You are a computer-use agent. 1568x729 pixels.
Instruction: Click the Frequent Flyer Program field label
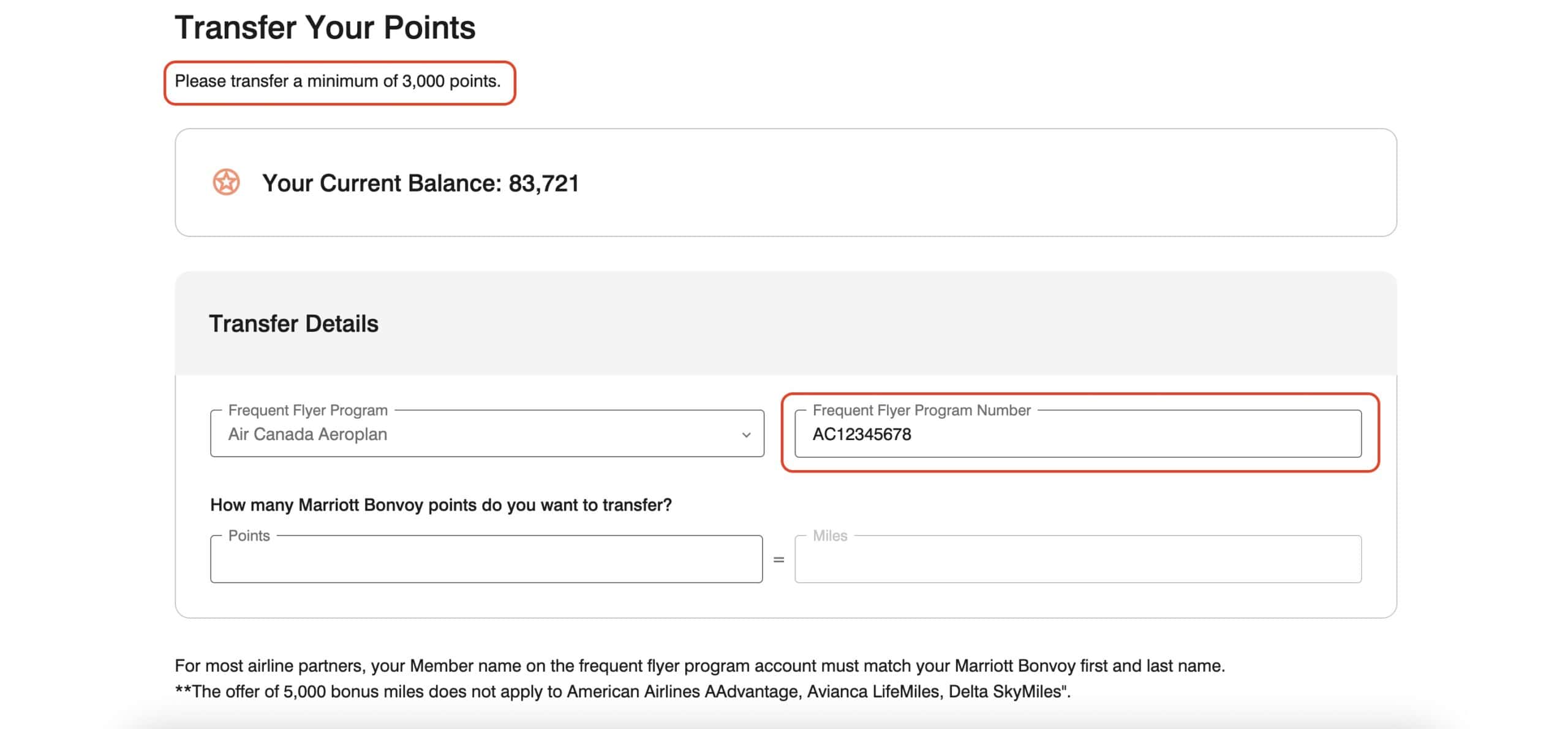pyautogui.click(x=307, y=410)
